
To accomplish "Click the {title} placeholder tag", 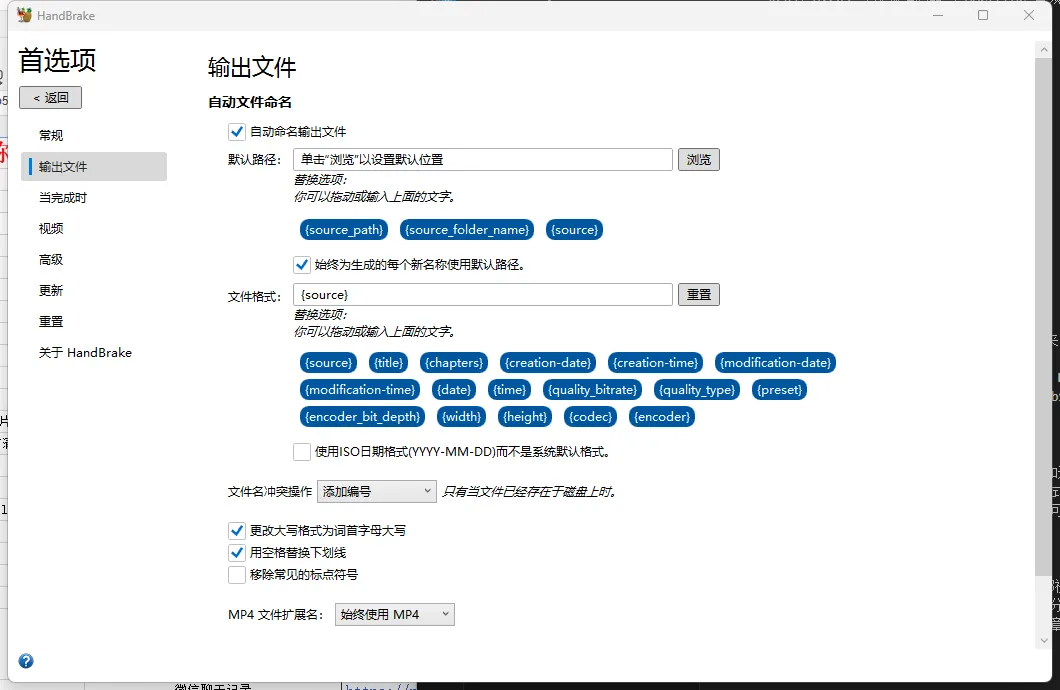I will click(x=389, y=363).
